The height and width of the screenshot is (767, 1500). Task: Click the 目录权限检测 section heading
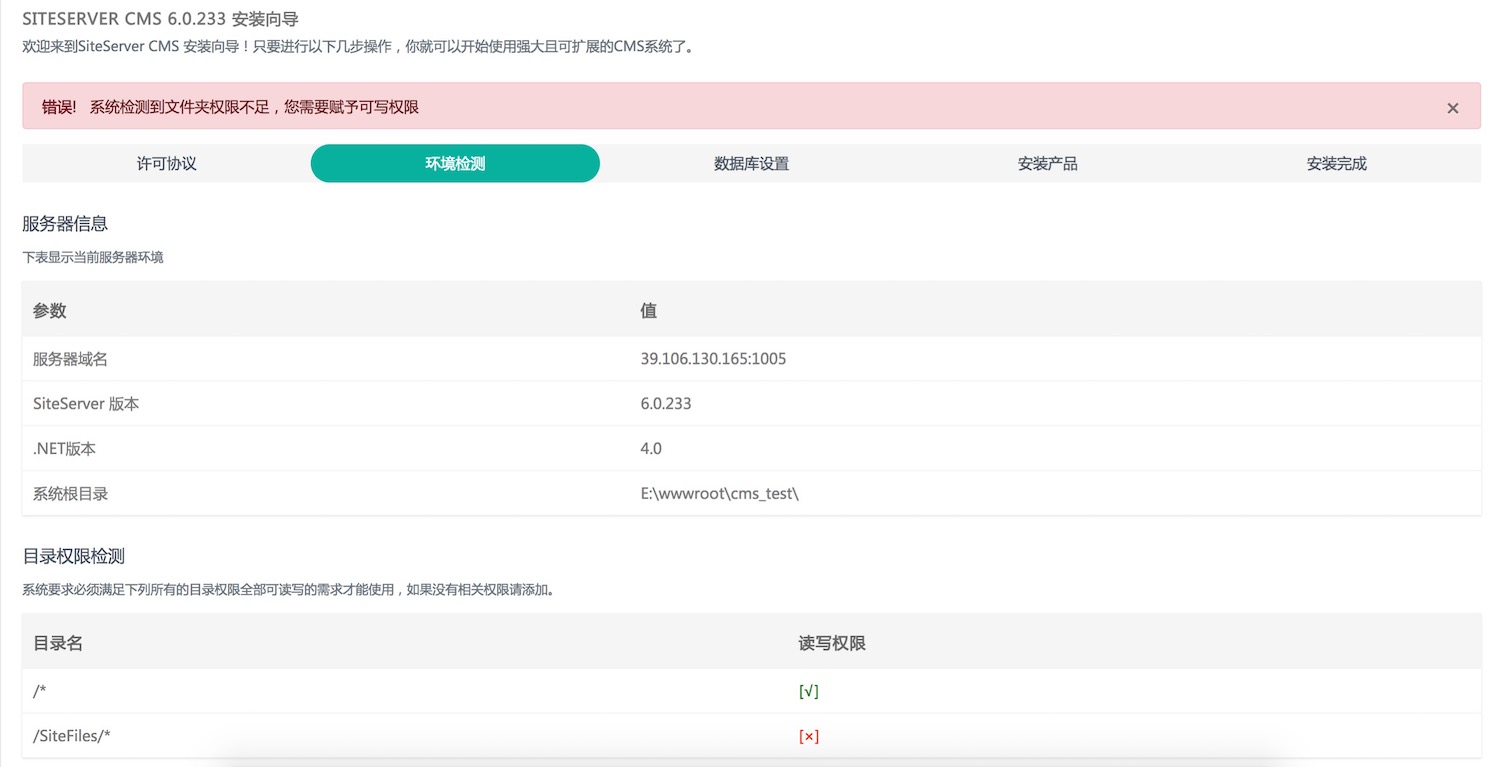73,557
